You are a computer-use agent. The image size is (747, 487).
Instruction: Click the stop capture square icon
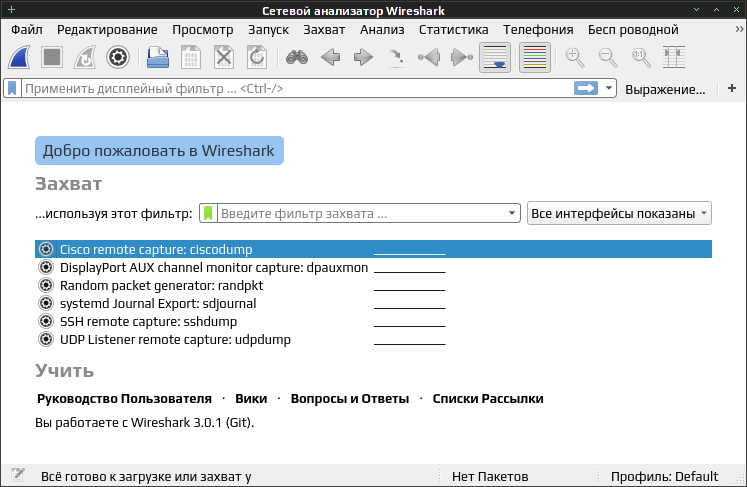52,58
